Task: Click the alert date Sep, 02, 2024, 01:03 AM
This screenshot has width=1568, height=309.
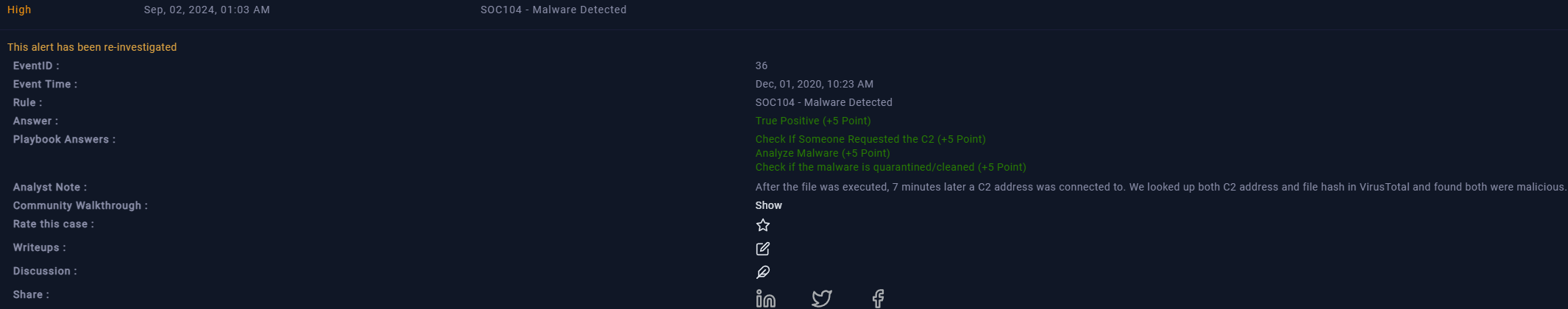Action: (207, 10)
